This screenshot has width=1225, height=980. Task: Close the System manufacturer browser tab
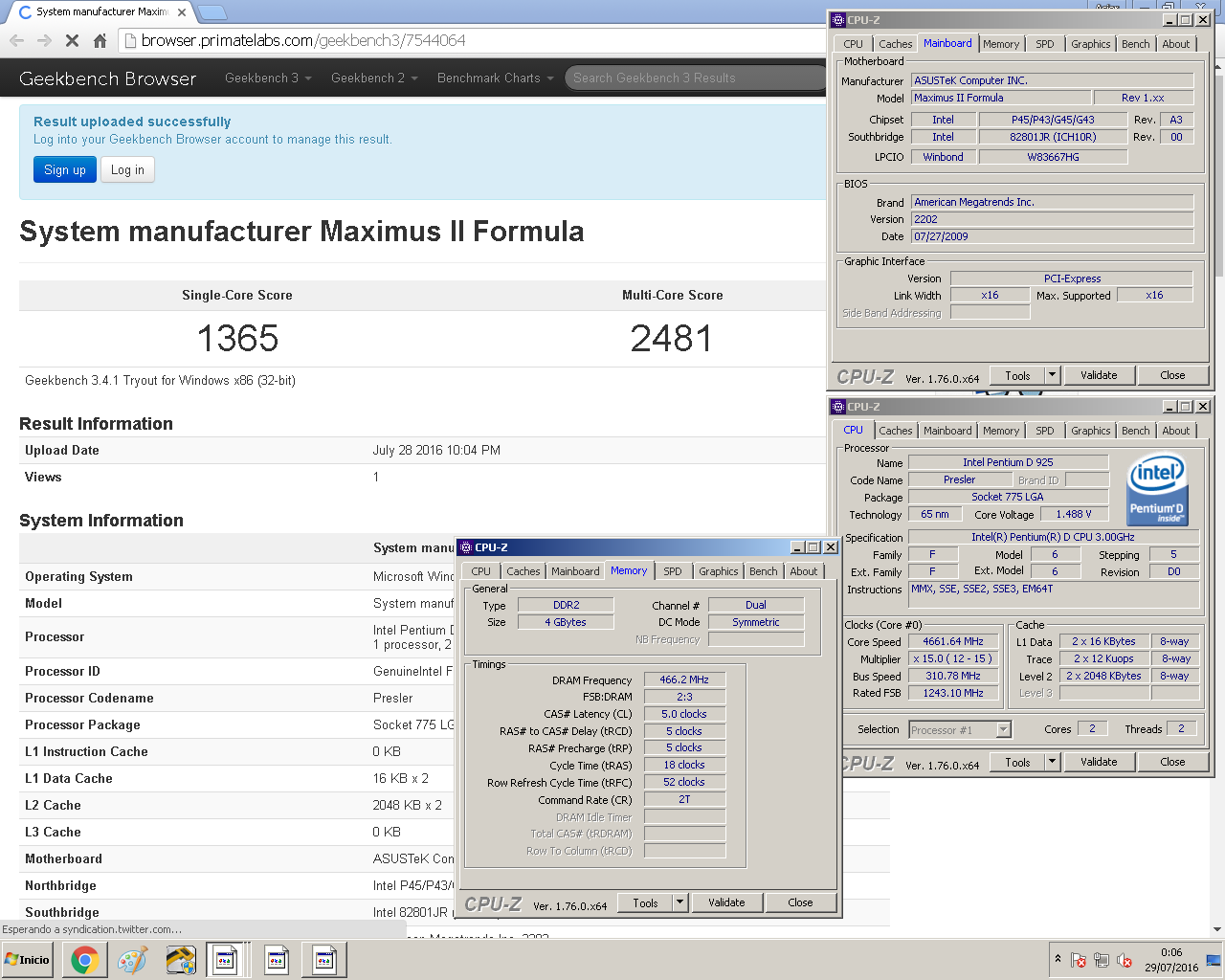pyautogui.click(x=182, y=12)
